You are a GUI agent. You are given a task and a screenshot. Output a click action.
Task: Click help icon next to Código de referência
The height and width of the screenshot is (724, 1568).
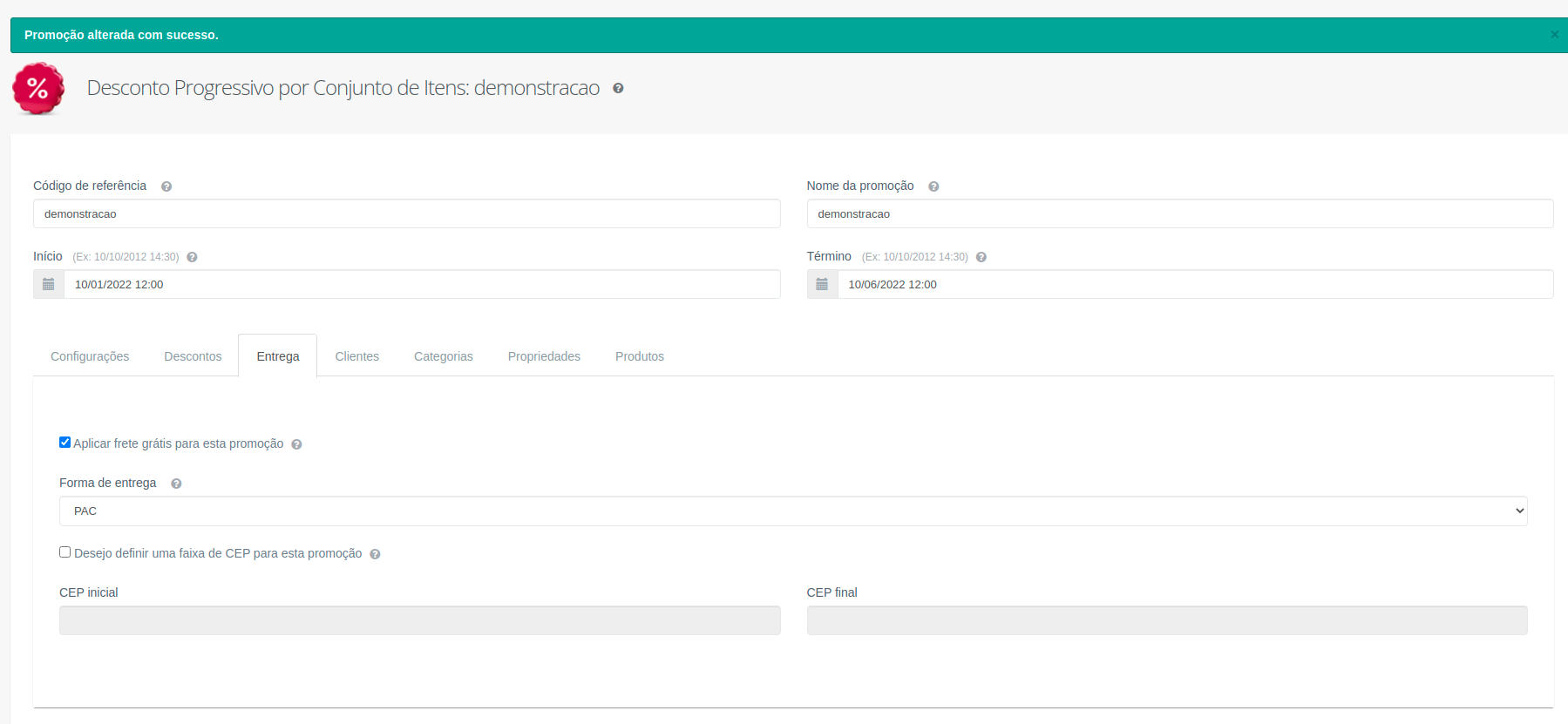coord(166,186)
